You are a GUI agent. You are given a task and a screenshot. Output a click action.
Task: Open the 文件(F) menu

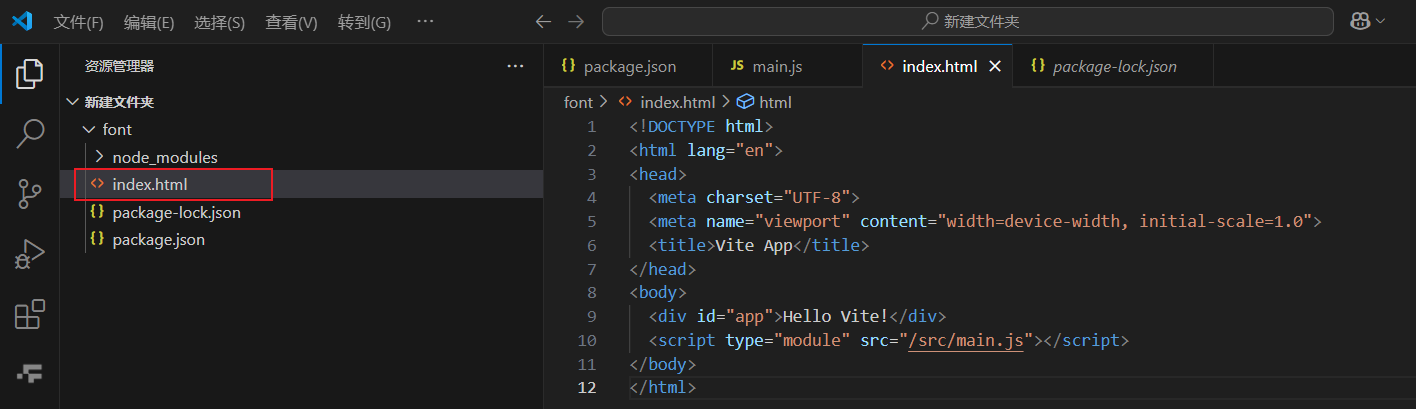78,22
